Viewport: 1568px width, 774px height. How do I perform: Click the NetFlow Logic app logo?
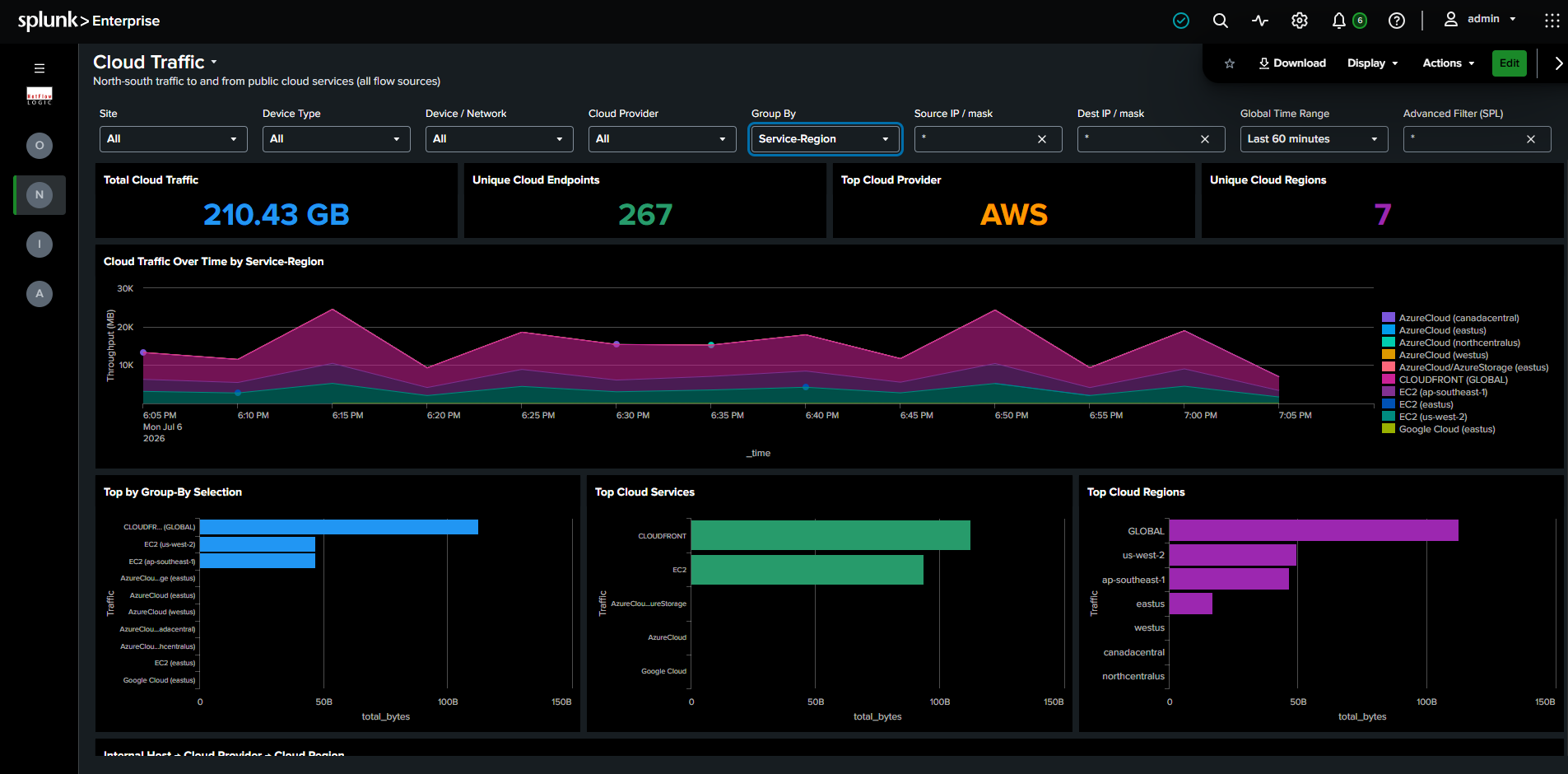pyautogui.click(x=40, y=96)
